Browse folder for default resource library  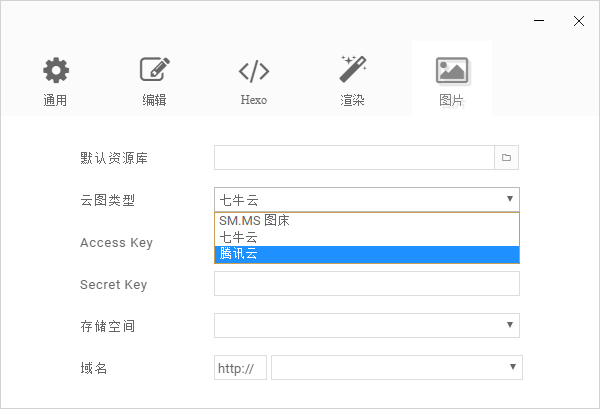coord(507,158)
